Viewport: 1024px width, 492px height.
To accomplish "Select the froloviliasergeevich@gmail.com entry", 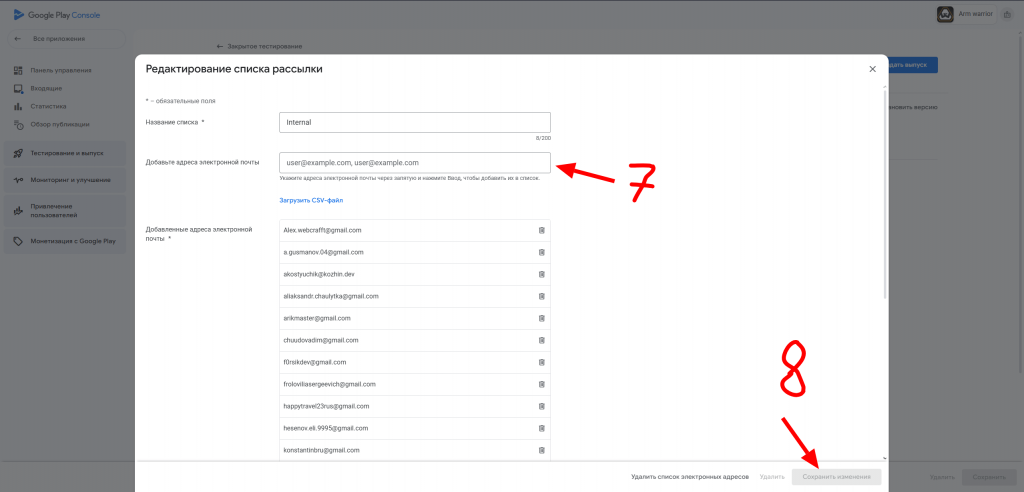I will click(x=415, y=384).
